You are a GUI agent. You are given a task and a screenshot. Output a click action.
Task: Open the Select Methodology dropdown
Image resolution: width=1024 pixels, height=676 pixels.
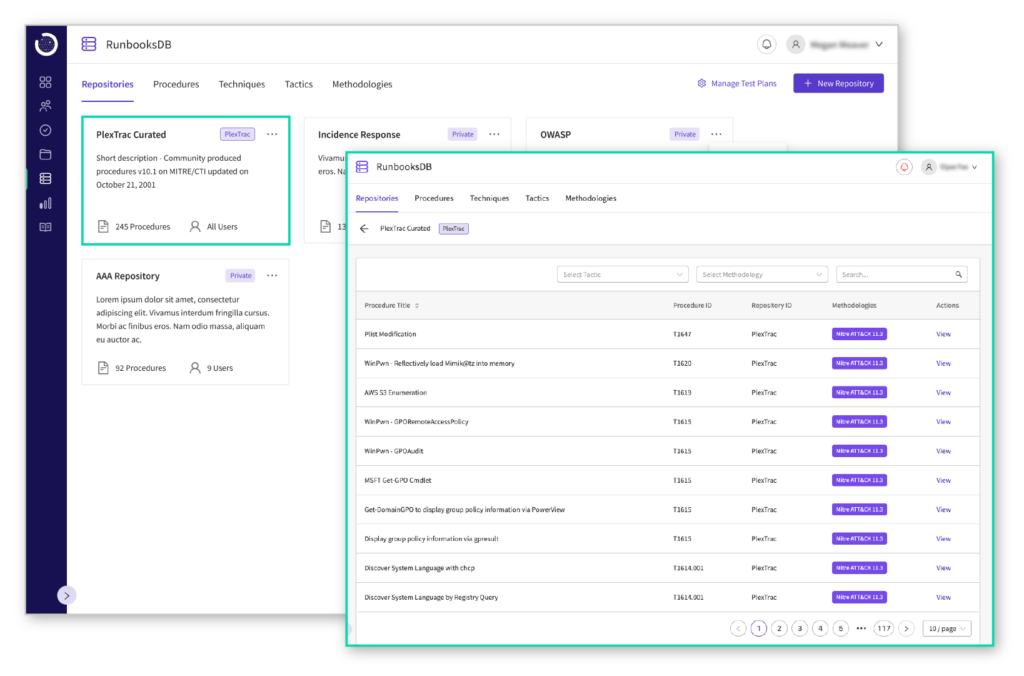(x=761, y=274)
